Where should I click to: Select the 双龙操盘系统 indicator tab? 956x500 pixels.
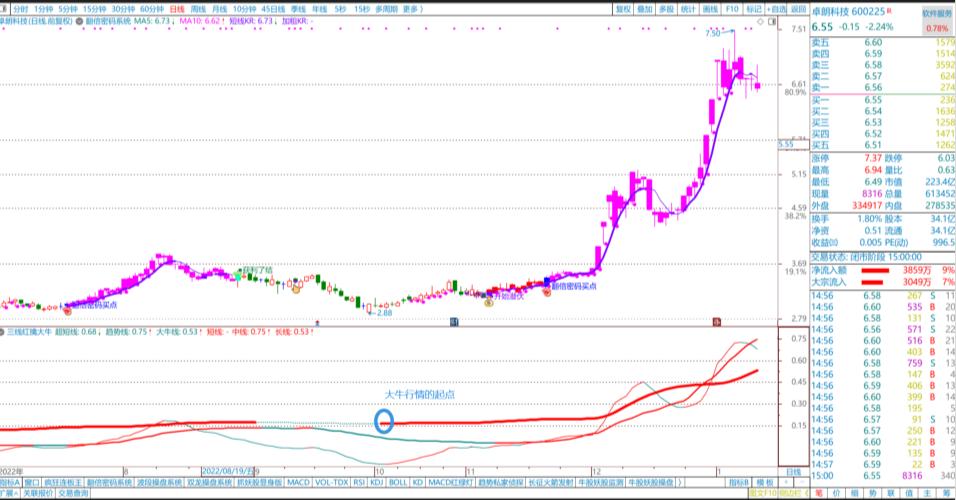[x=209, y=482]
